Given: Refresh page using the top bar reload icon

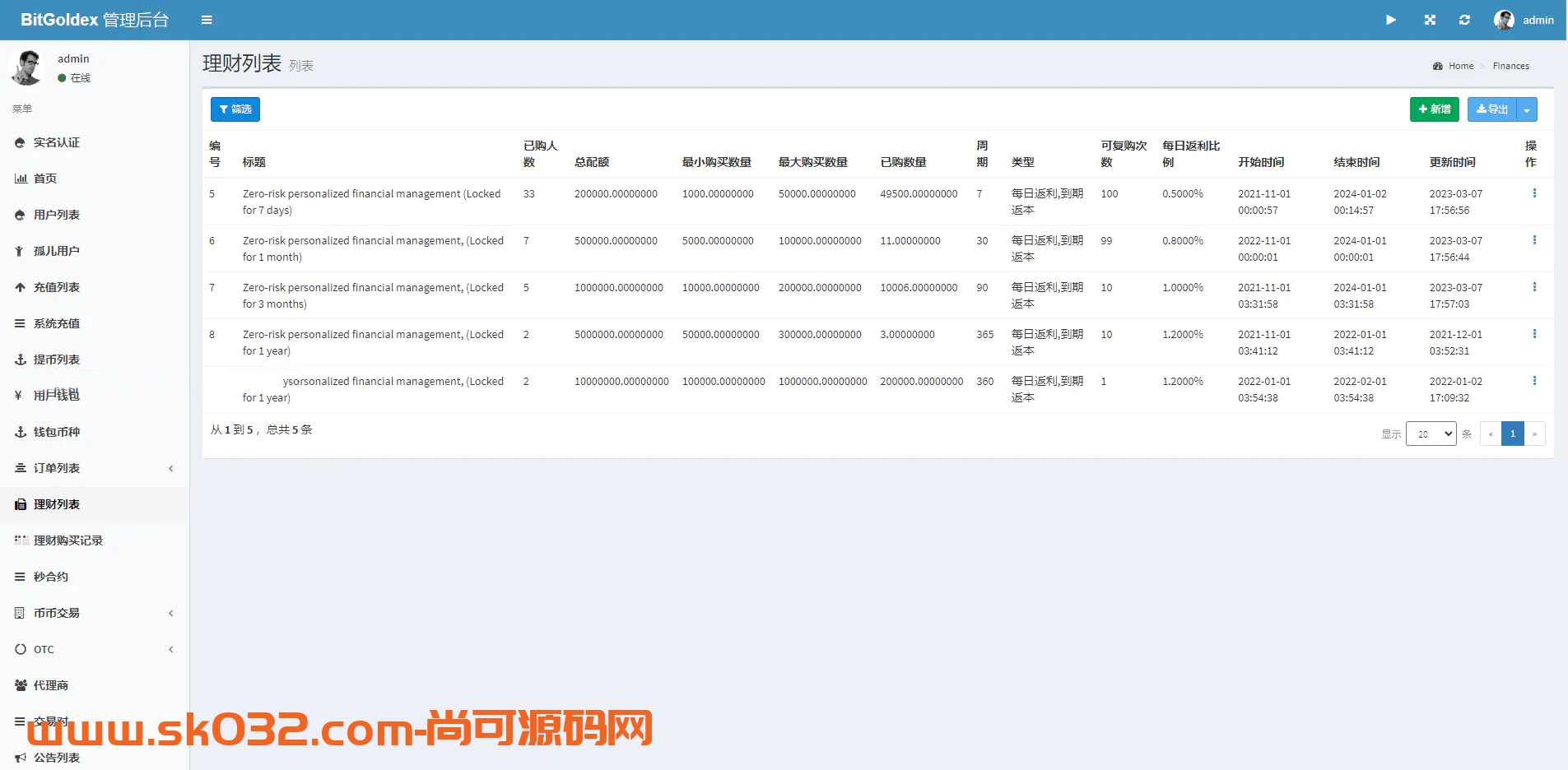Looking at the screenshot, I should [1464, 20].
